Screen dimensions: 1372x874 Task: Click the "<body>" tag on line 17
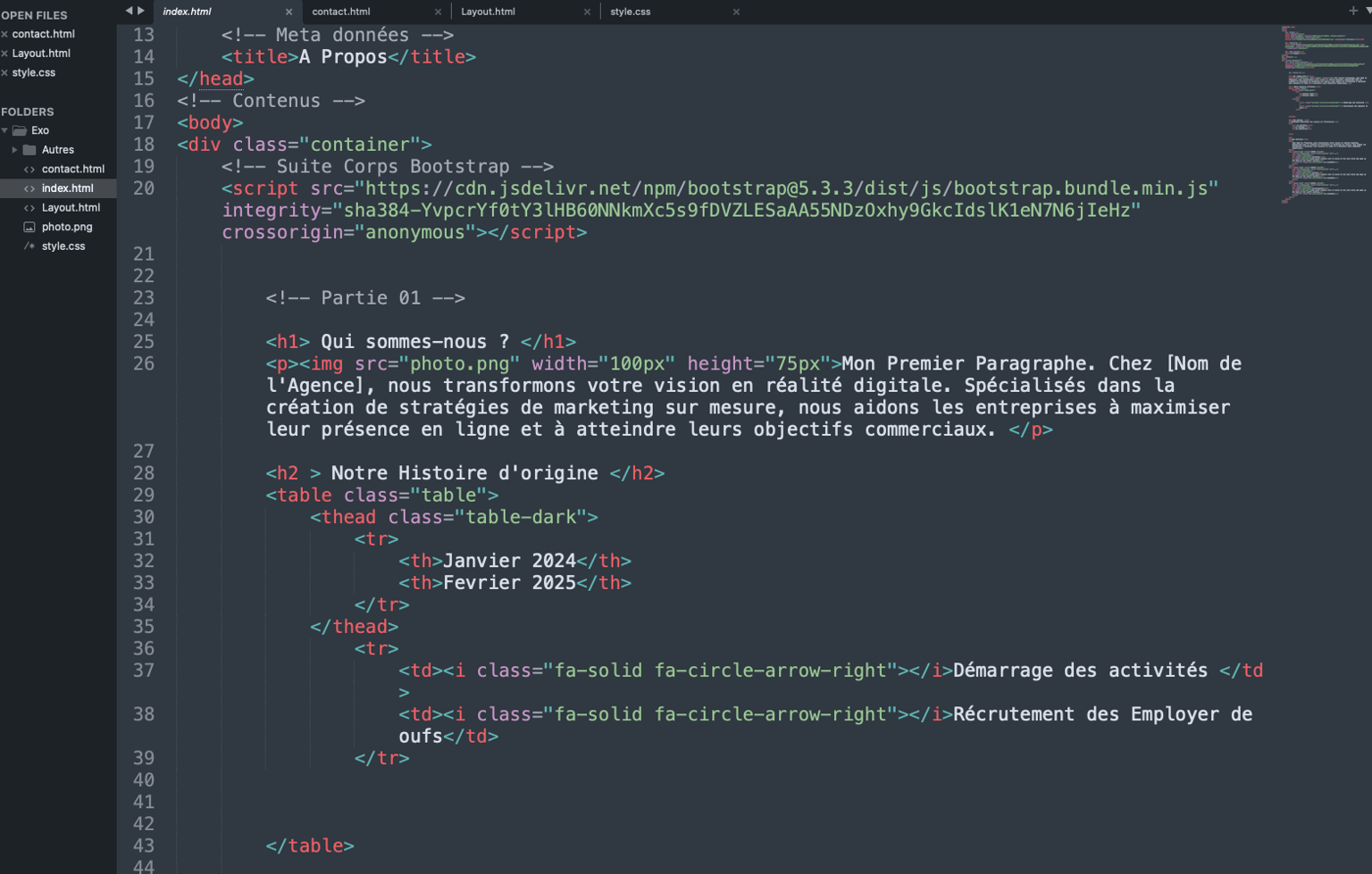coord(210,122)
